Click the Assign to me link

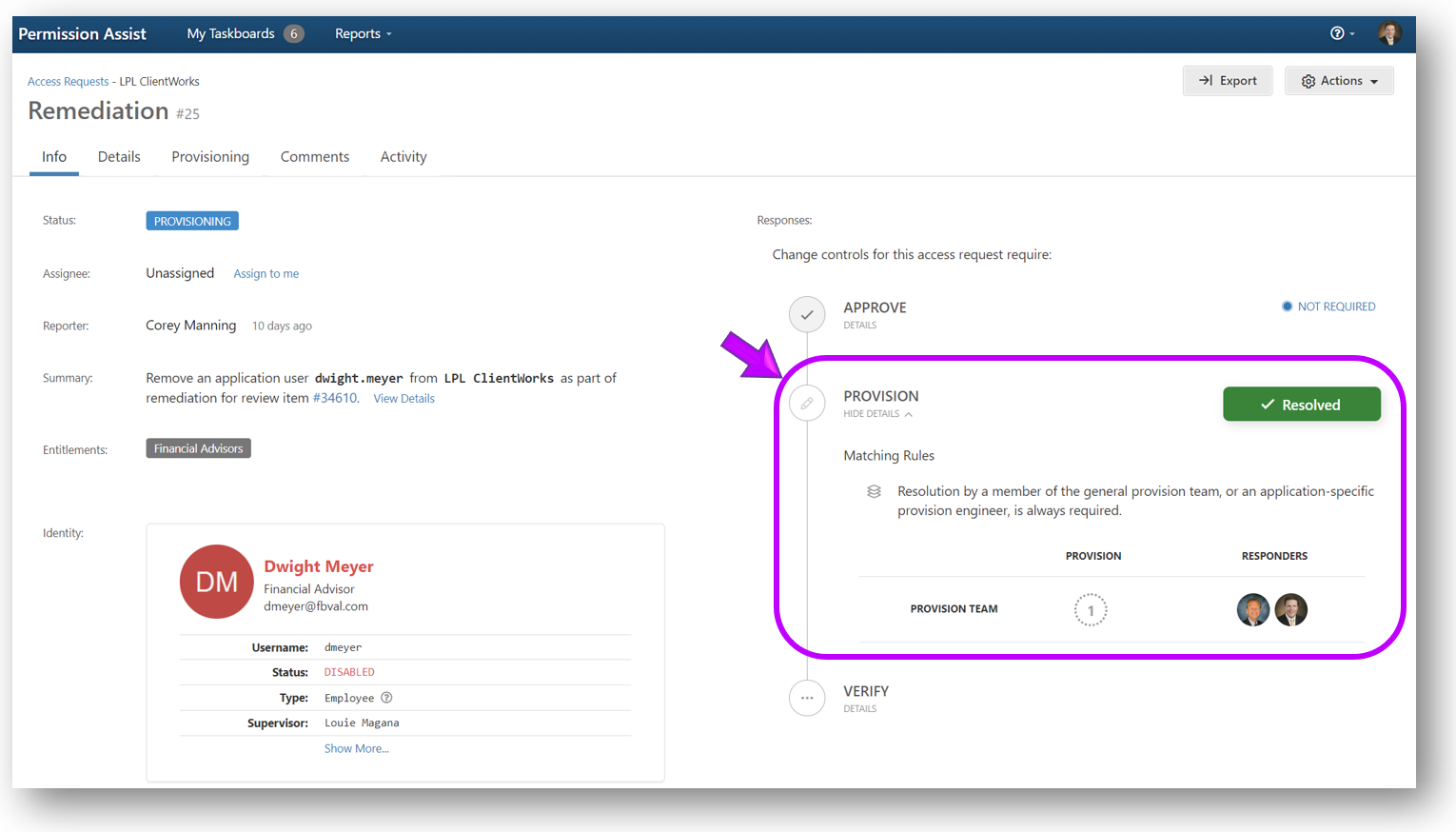coord(266,274)
